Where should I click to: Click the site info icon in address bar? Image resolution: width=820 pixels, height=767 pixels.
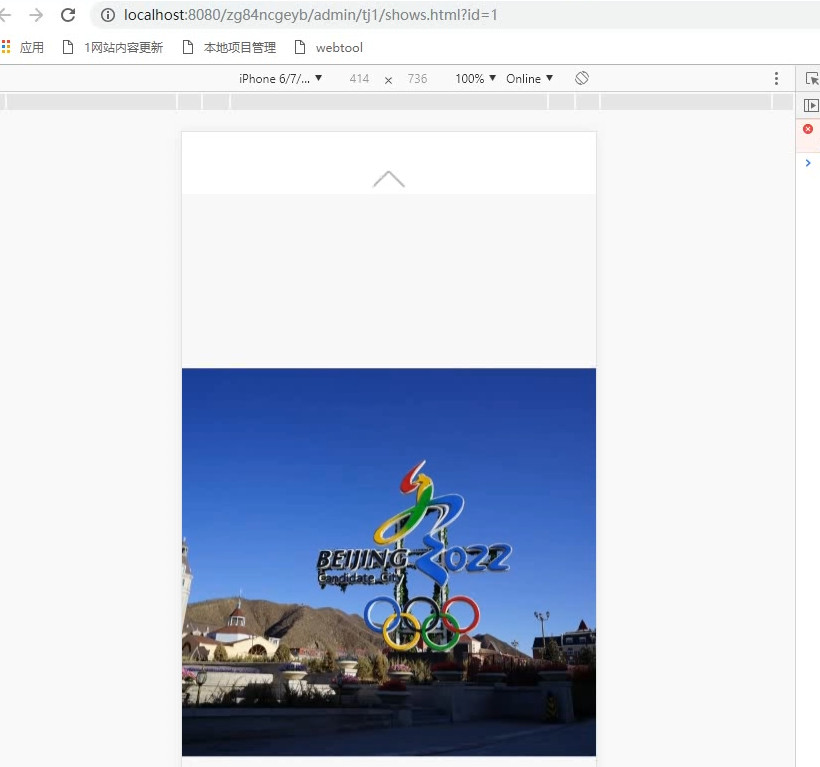108,15
